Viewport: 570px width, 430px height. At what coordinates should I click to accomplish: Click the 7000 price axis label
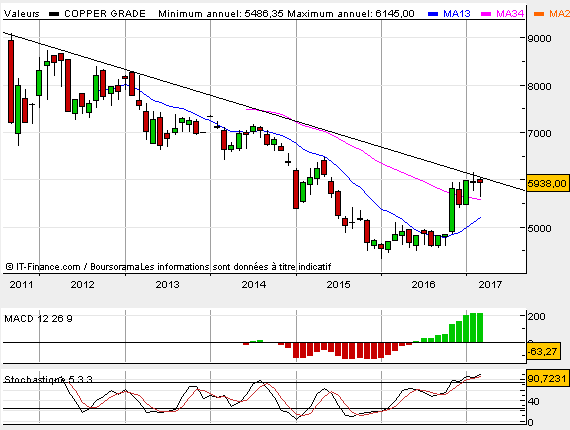click(x=539, y=133)
